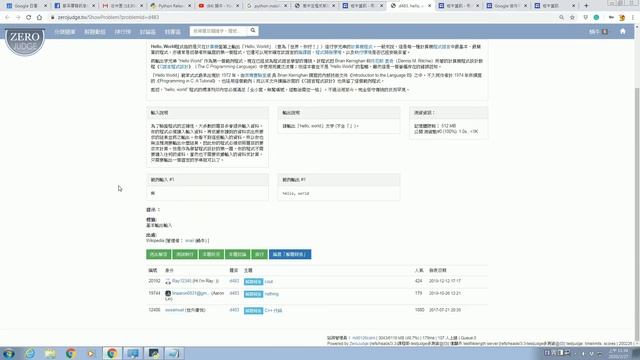640x360 pixels.
Task: Click the ZeroJudge logo
Action: pos(25,42)
